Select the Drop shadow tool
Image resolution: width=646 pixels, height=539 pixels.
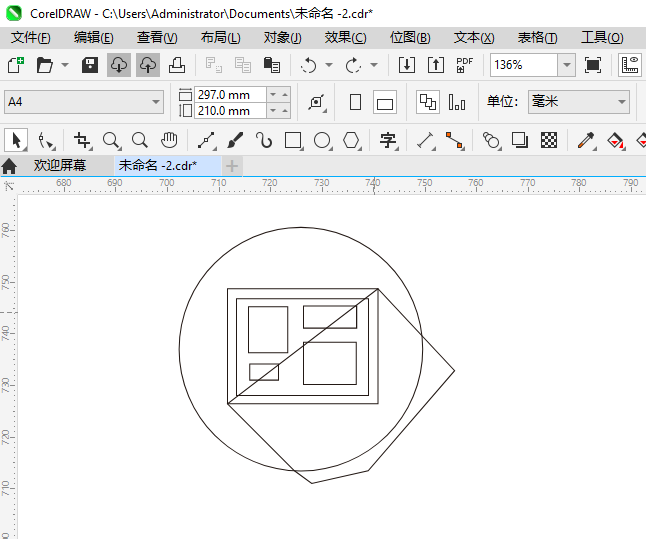coord(520,141)
